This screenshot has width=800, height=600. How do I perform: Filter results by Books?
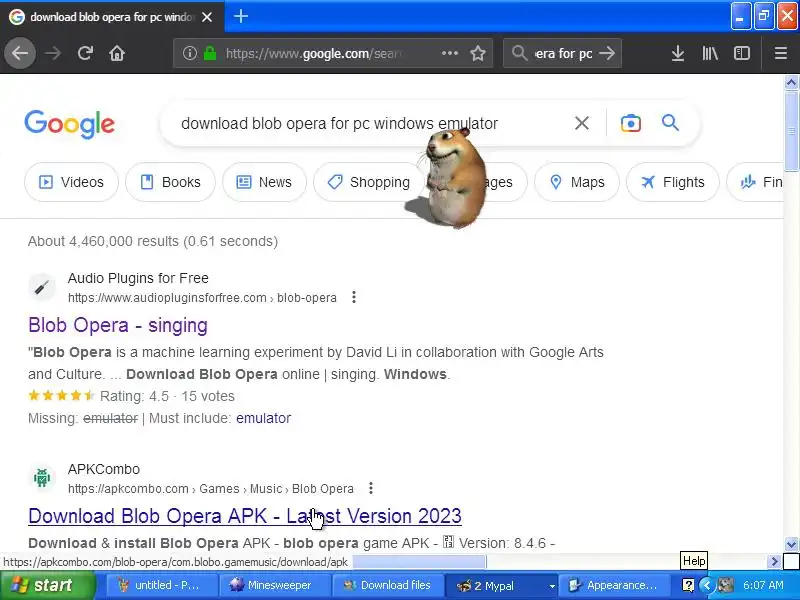170,182
